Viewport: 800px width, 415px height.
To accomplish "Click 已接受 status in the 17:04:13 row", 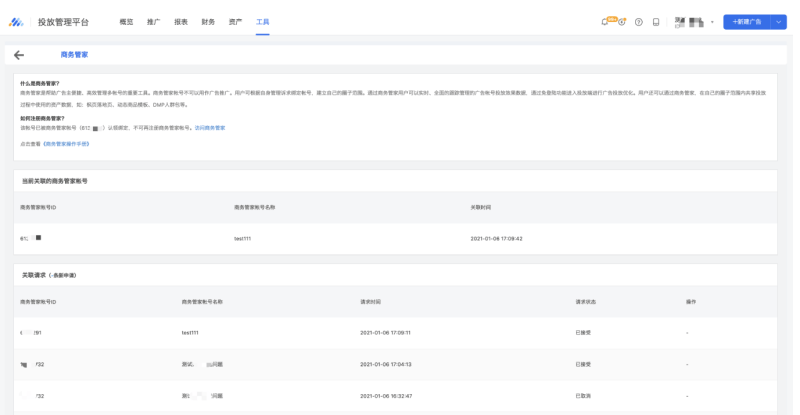I will [583, 364].
